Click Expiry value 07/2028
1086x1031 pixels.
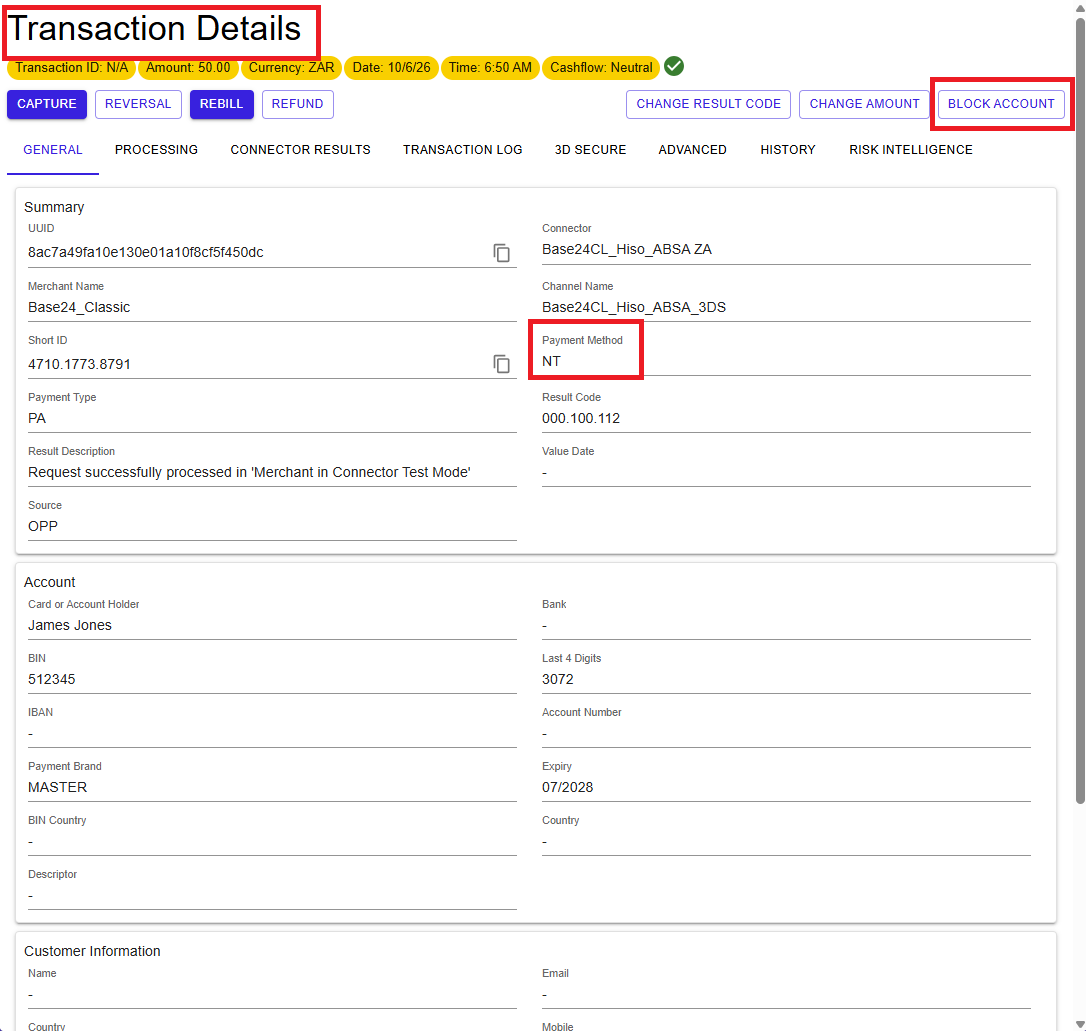click(567, 787)
